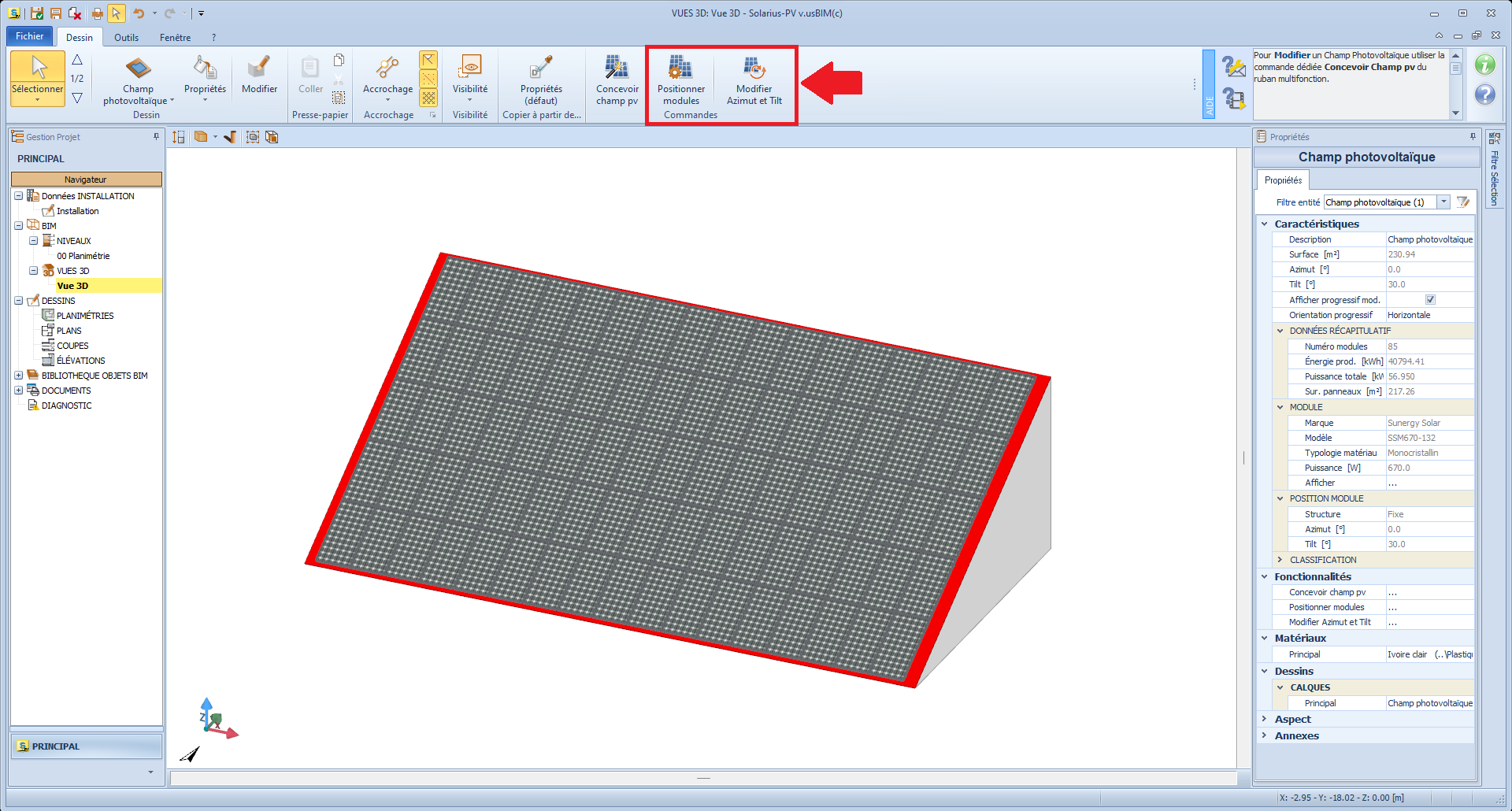Viewport: 1512px width, 811px height.
Task: Open the ? help tab
Action: 213,37
